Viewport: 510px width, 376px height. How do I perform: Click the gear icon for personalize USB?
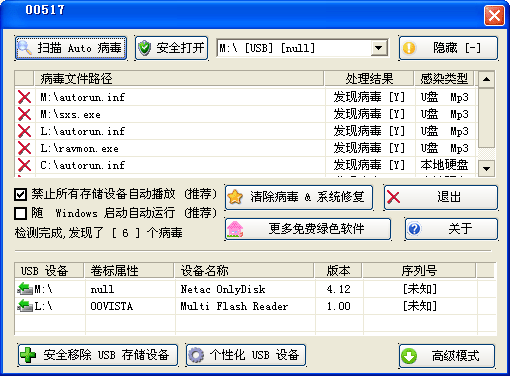[x=196, y=355]
